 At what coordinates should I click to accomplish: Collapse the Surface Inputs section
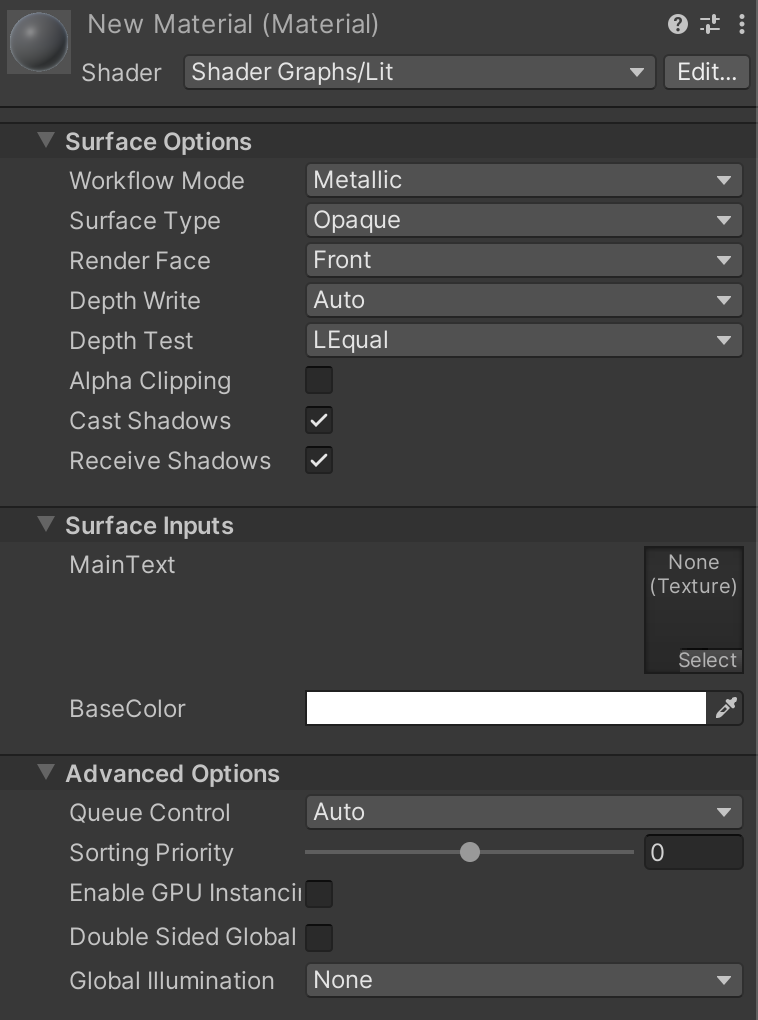44,525
